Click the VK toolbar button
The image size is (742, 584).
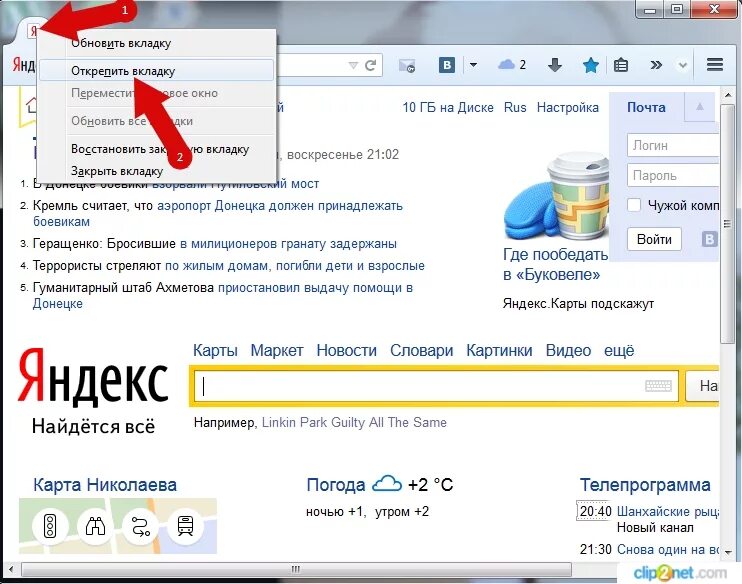tap(447, 65)
